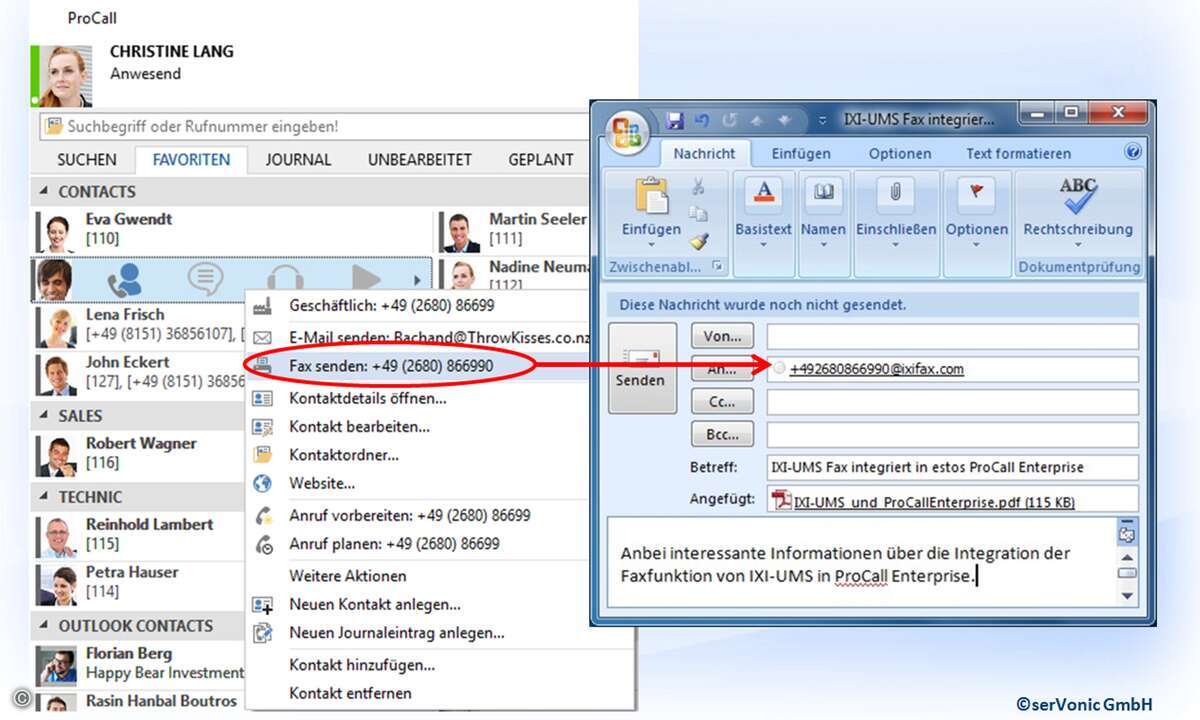
Task: Click the Einfügen clipboard paste icon
Action: pyautogui.click(x=651, y=196)
